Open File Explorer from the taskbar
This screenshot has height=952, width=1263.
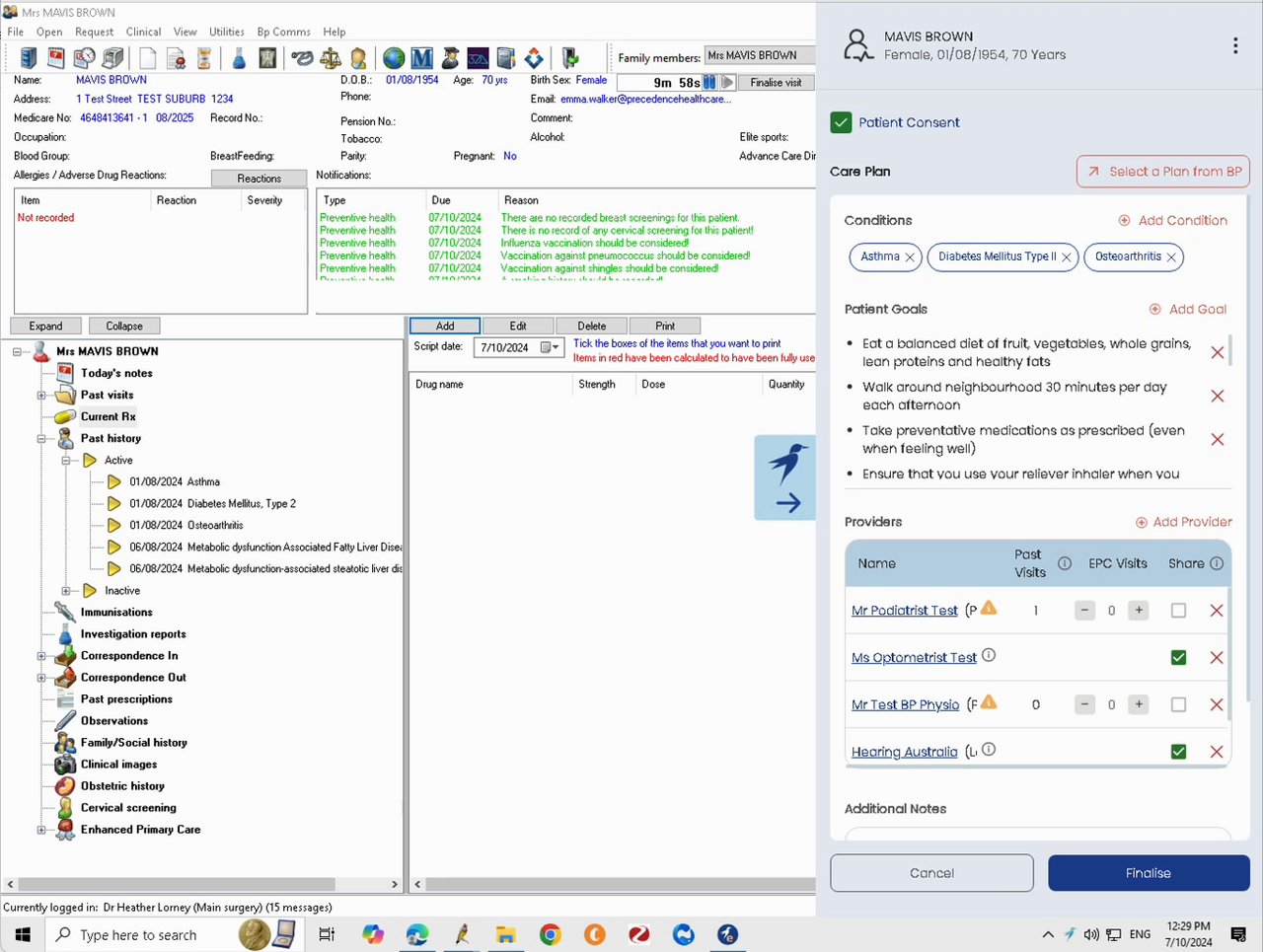pos(505,934)
